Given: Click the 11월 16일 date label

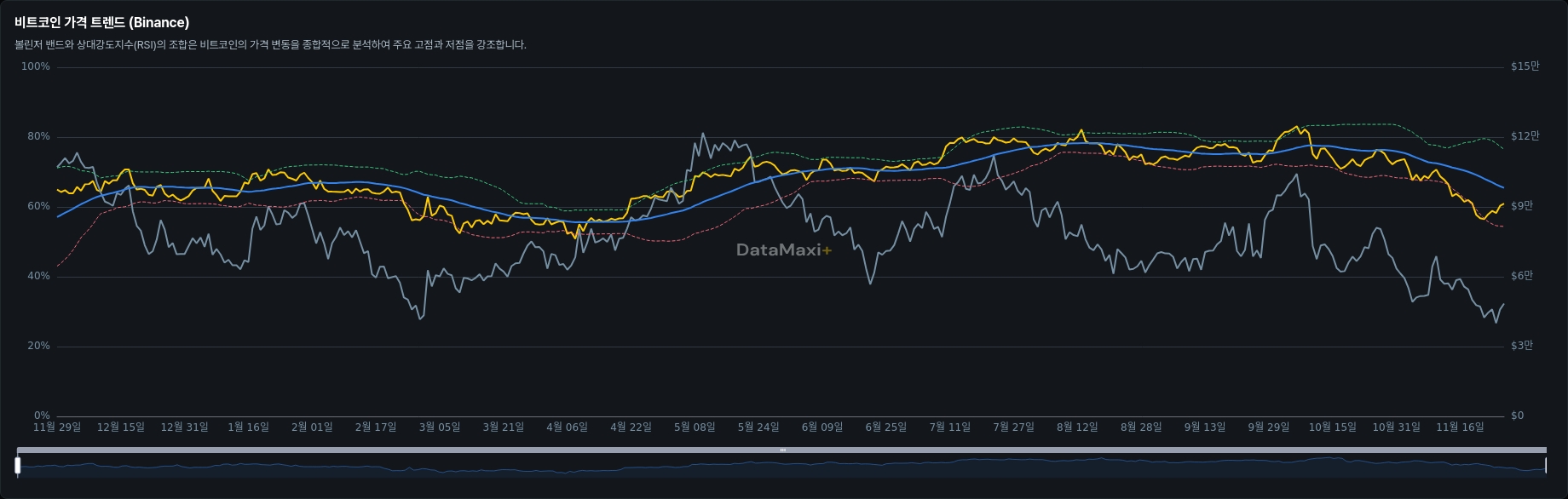Looking at the screenshot, I should [x=1460, y=427].
